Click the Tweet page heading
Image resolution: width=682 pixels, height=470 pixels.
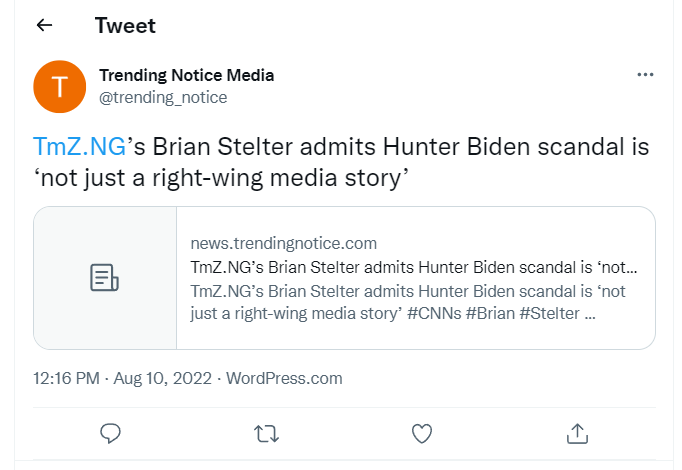[125, 25]
